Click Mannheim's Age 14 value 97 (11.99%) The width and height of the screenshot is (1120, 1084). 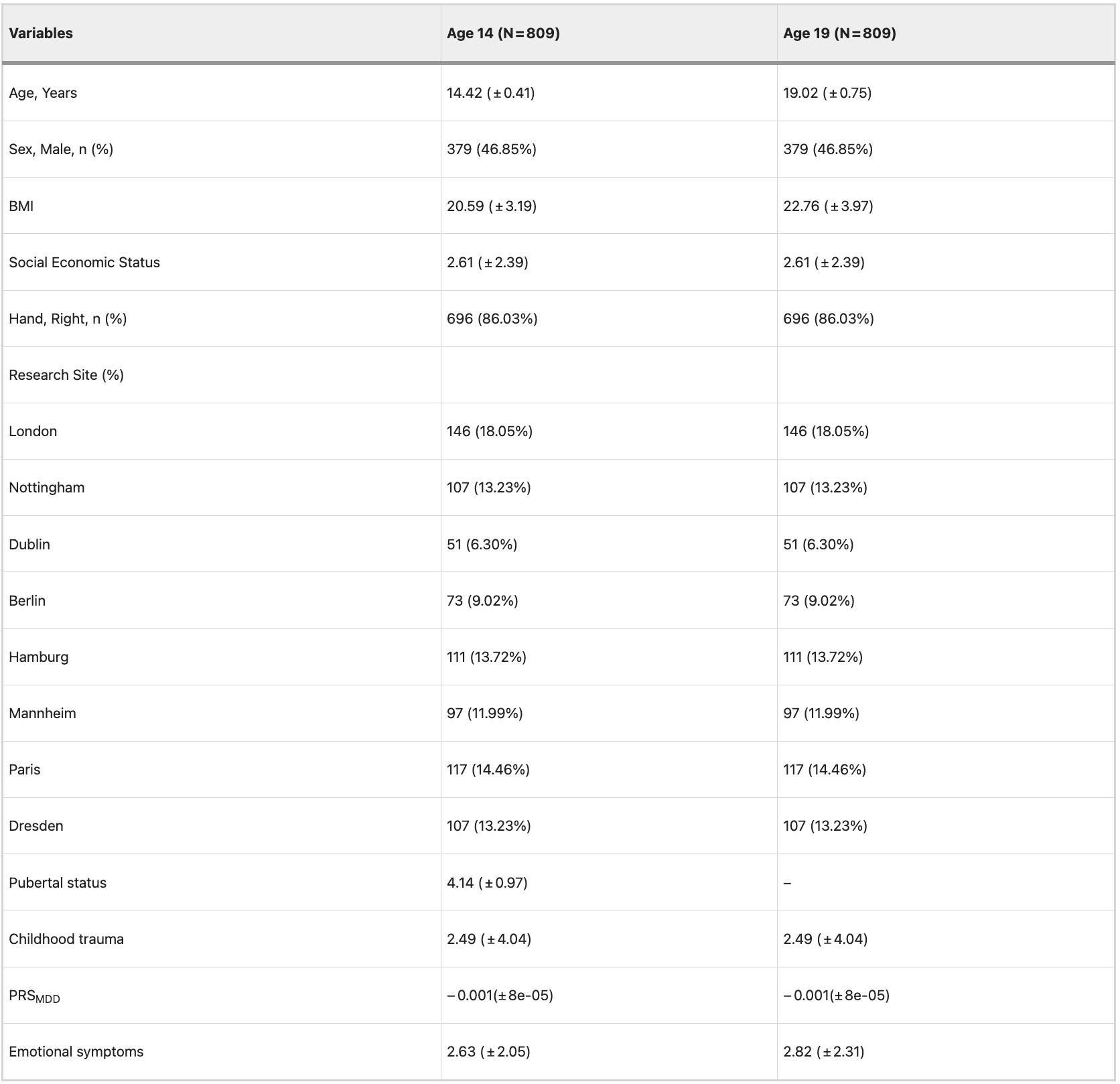click(485, 713)
